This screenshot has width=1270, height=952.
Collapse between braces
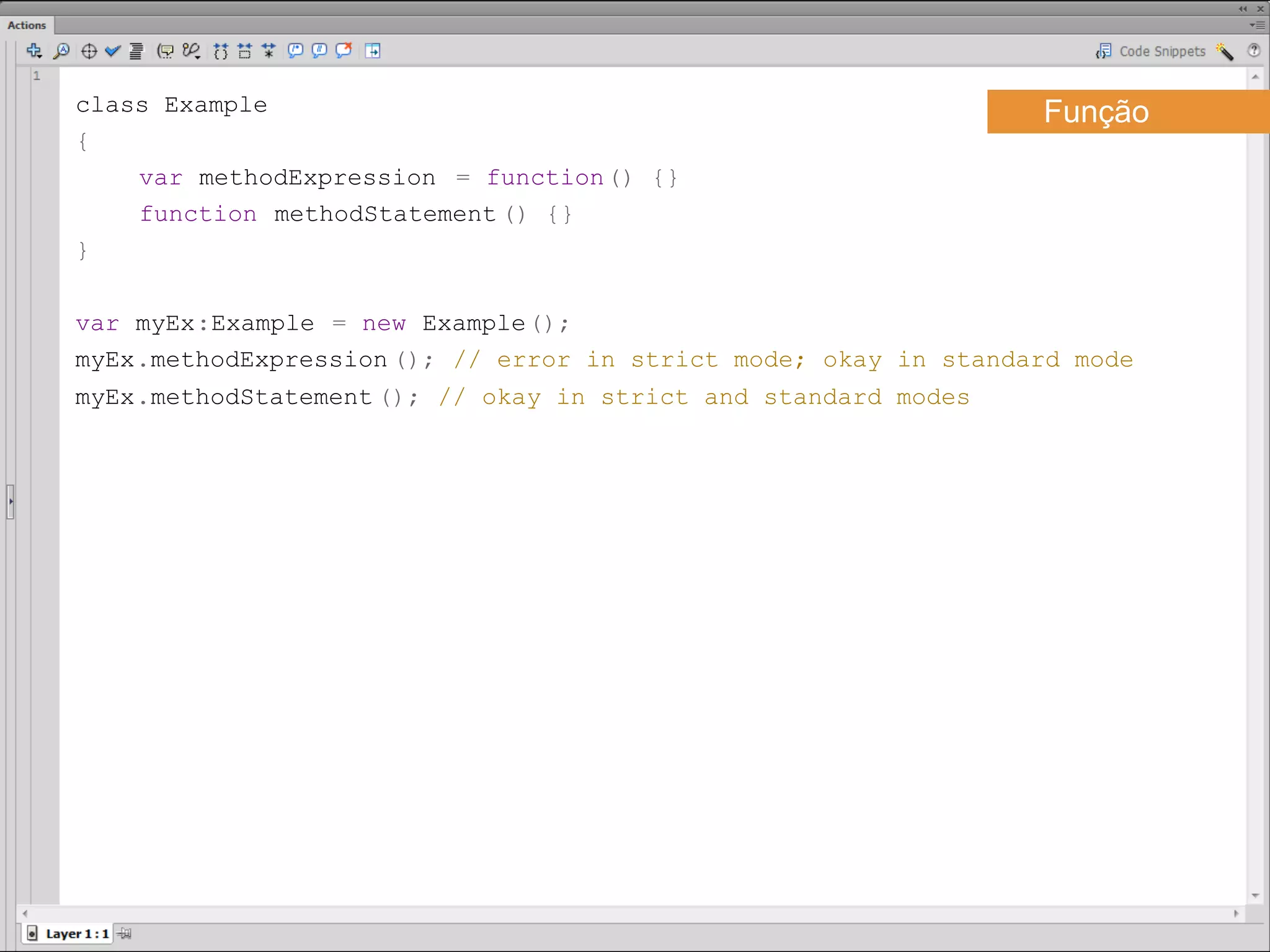[221, 51]
